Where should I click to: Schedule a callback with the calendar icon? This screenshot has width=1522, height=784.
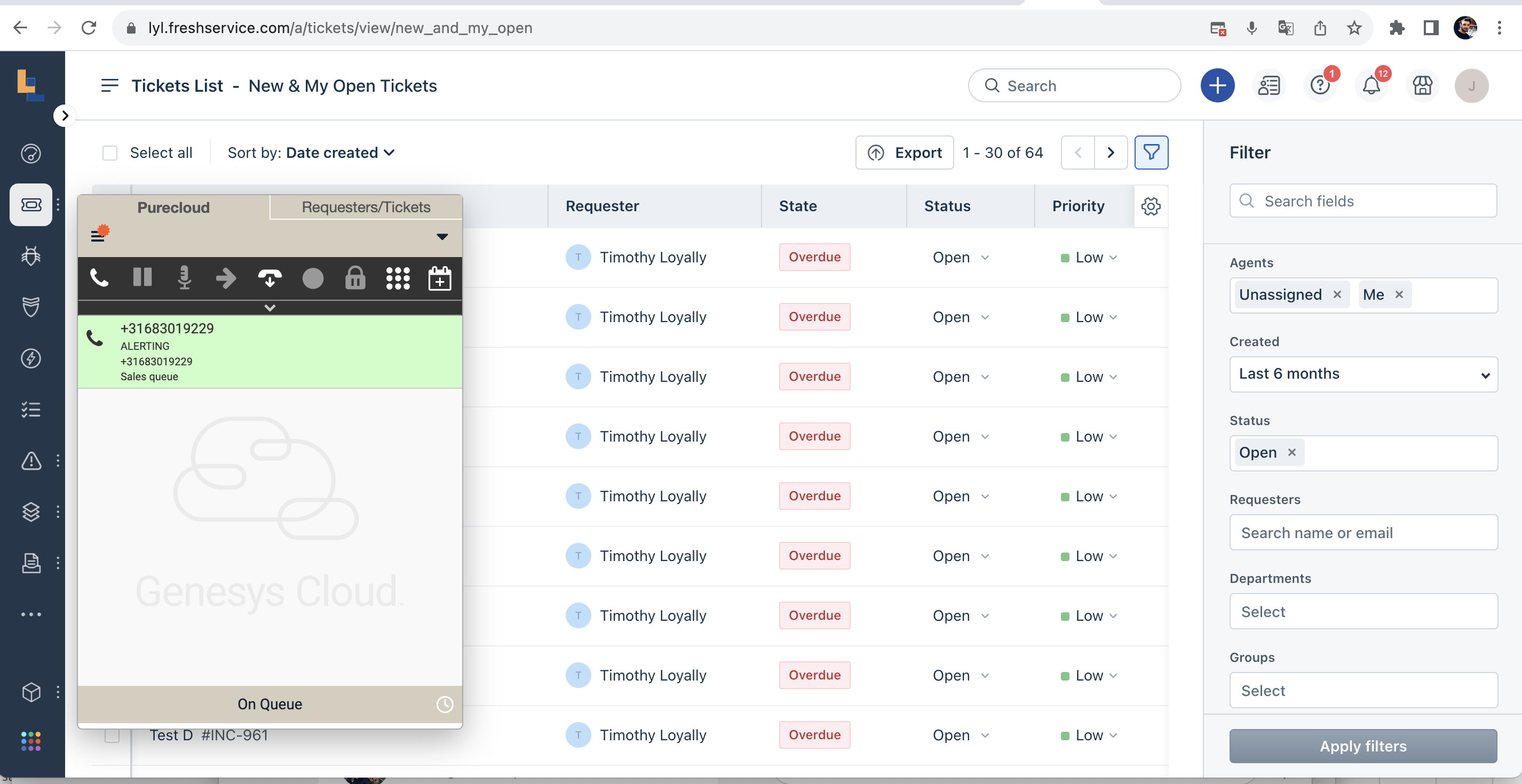click(440, 278)
